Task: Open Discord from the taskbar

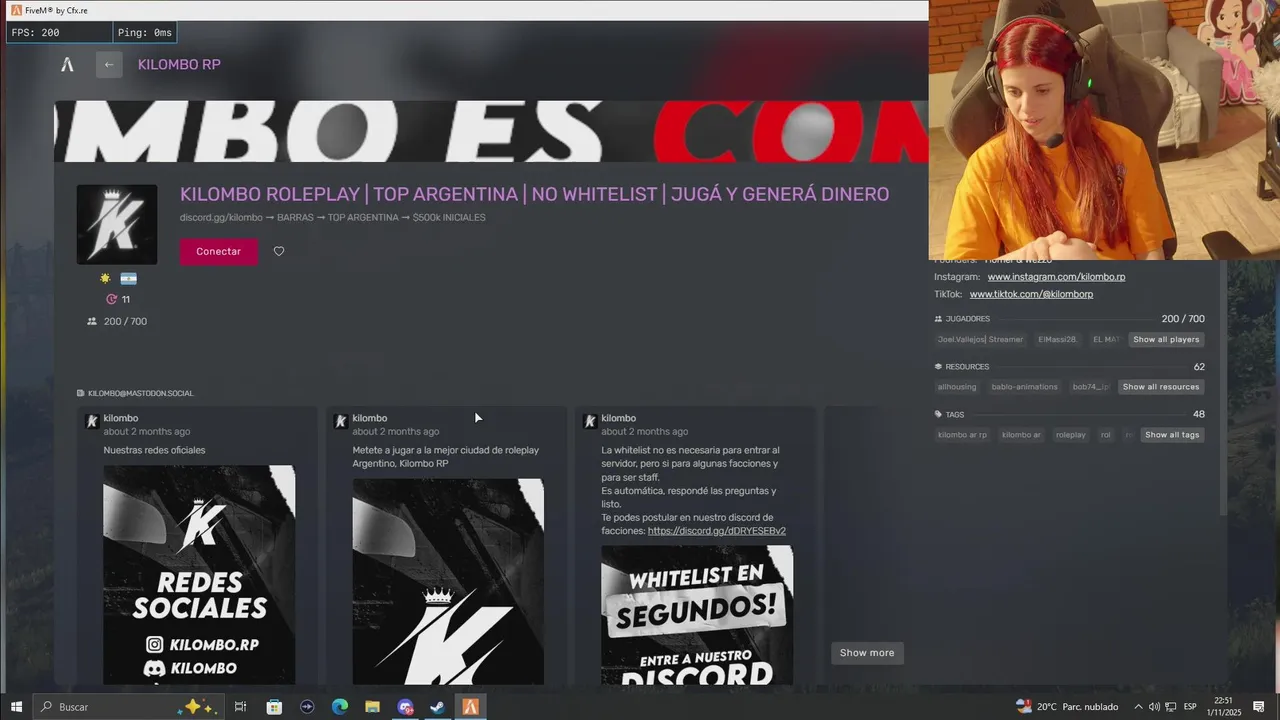Action: 405,707
